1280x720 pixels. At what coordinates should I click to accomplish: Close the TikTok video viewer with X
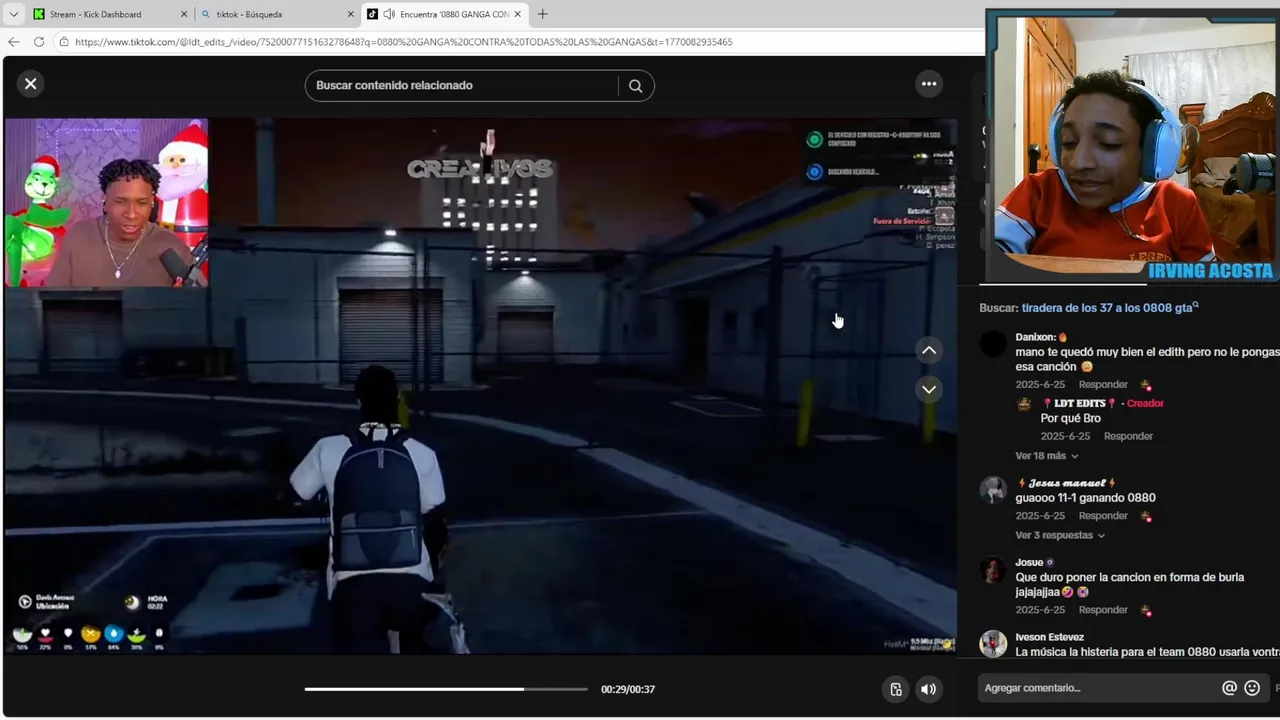tap(31, 84)
